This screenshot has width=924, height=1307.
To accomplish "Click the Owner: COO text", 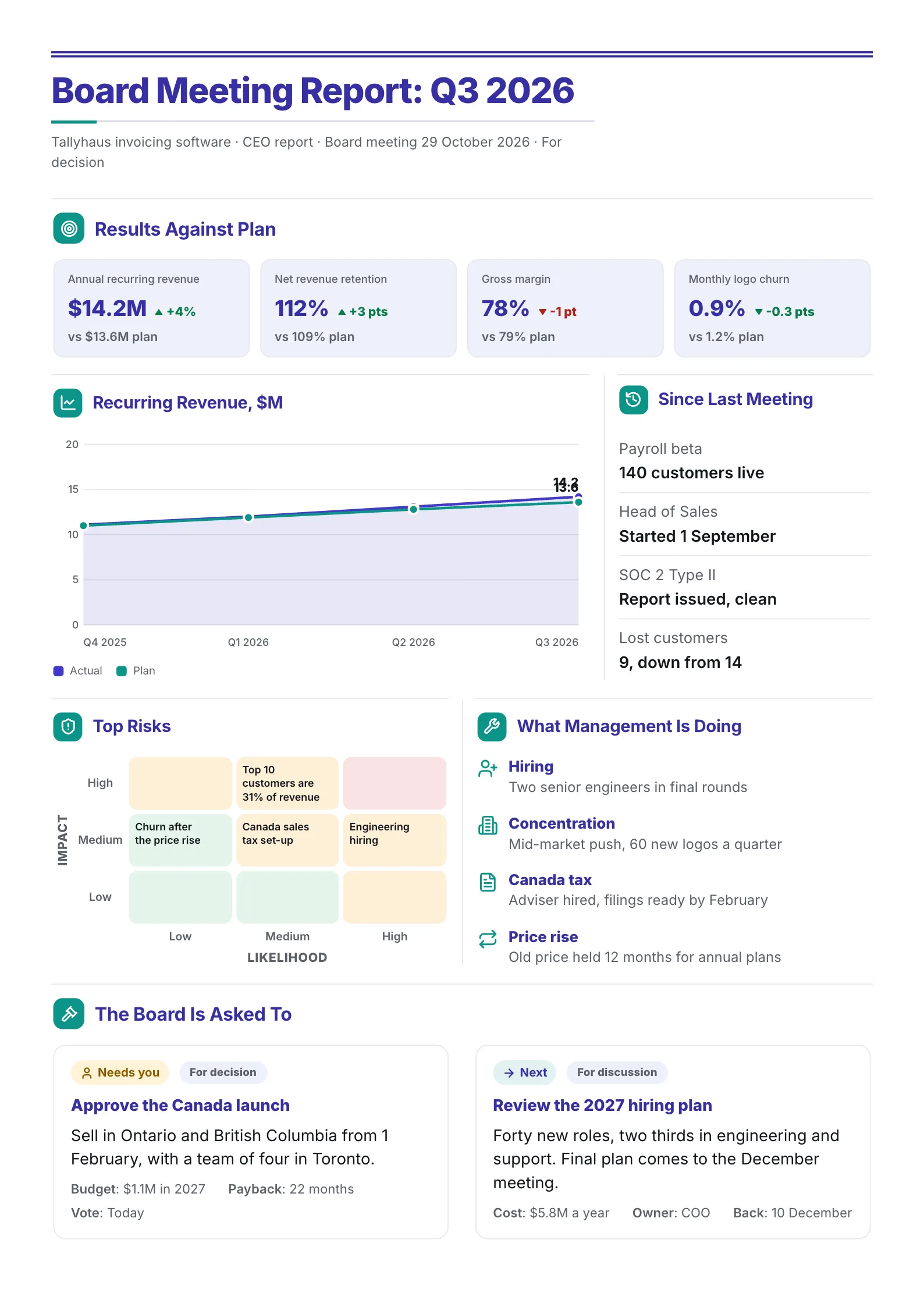I will (671, 1213).
